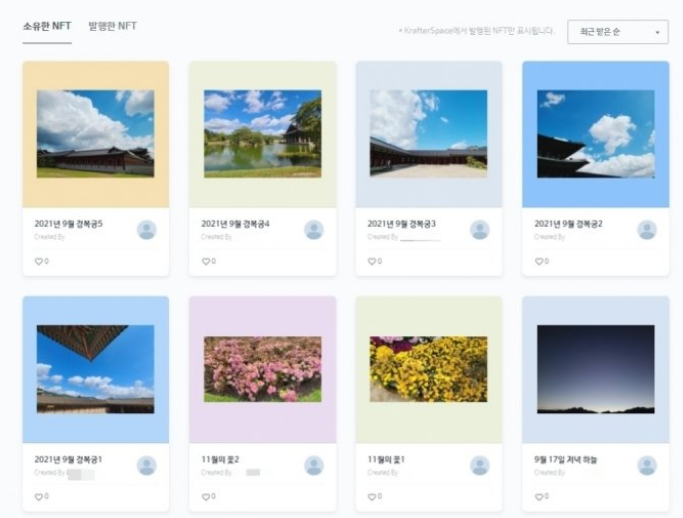Switch to 발행한 NFT tab
Image resolution: width=683 pixels, height=518 pixels.
113,26
